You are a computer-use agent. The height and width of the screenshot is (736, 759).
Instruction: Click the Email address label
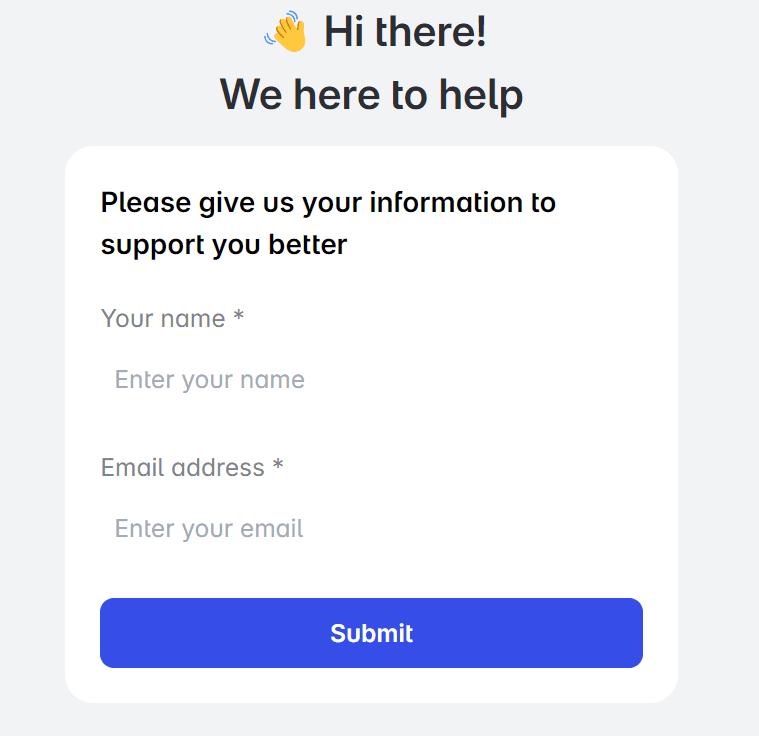[183, 468]
